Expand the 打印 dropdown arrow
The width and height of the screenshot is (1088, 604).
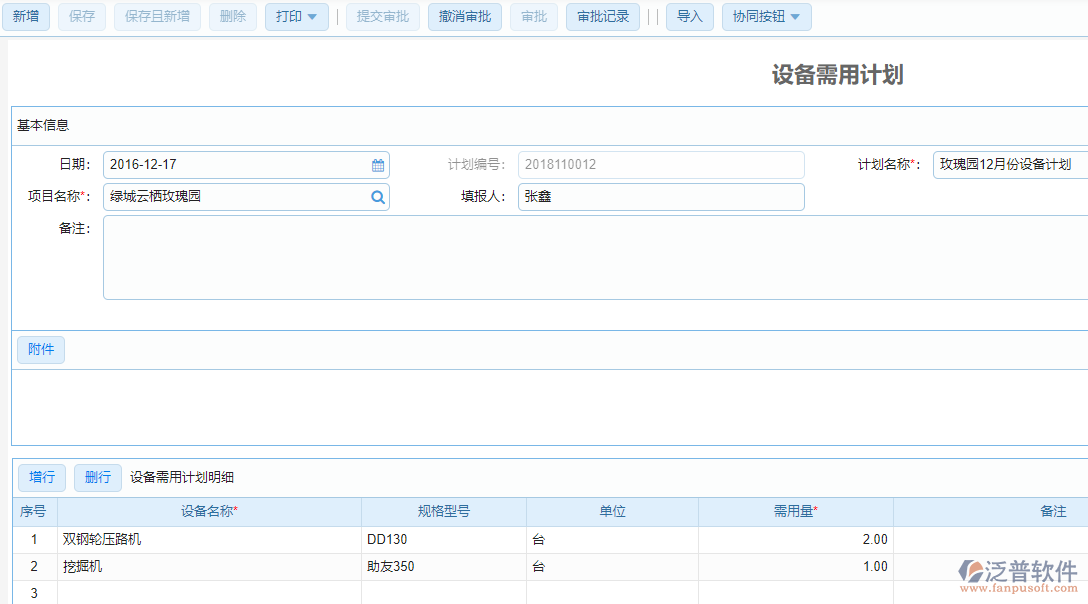[313, 17]
